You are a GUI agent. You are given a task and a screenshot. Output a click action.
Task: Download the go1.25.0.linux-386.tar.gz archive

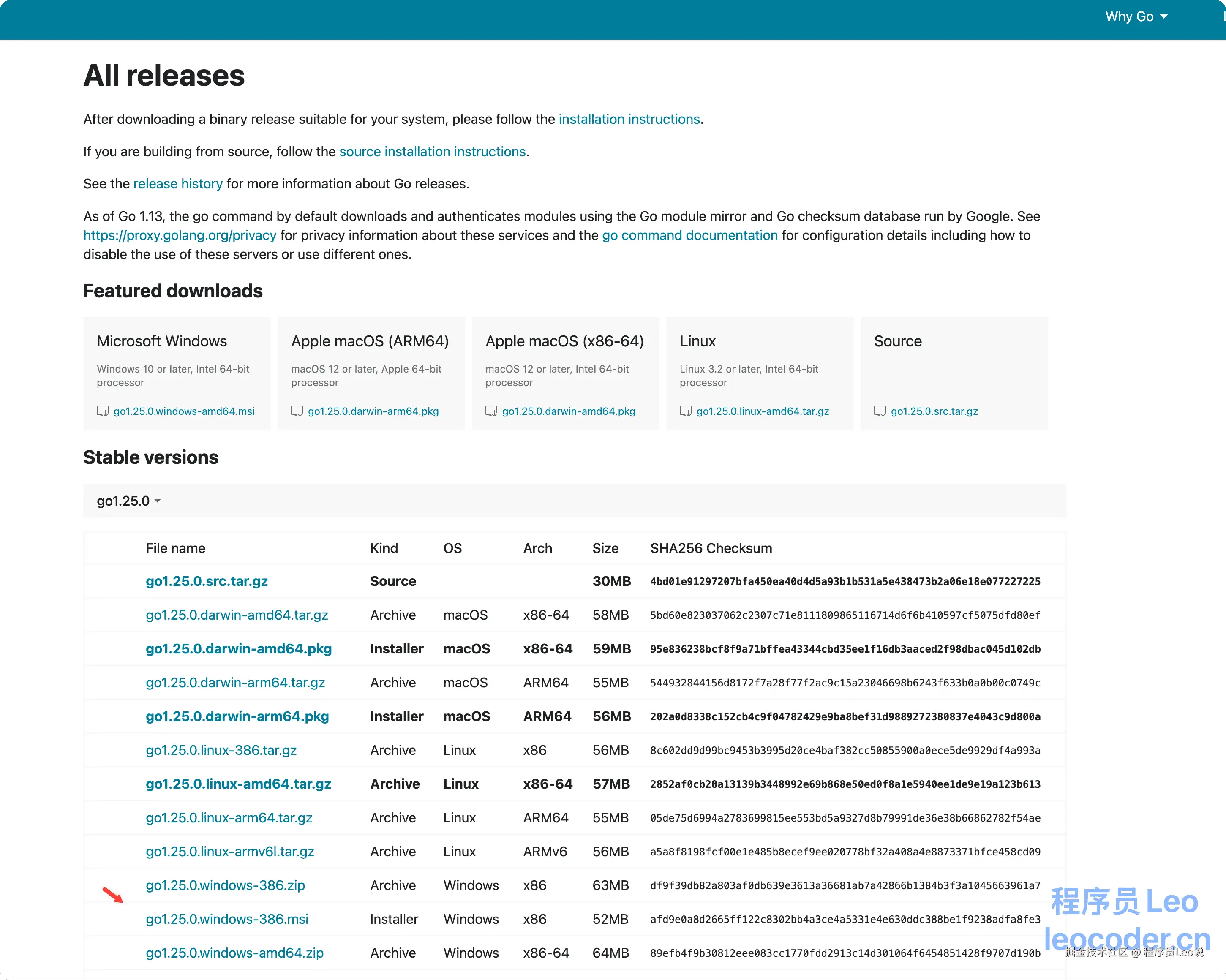[221, 750]
